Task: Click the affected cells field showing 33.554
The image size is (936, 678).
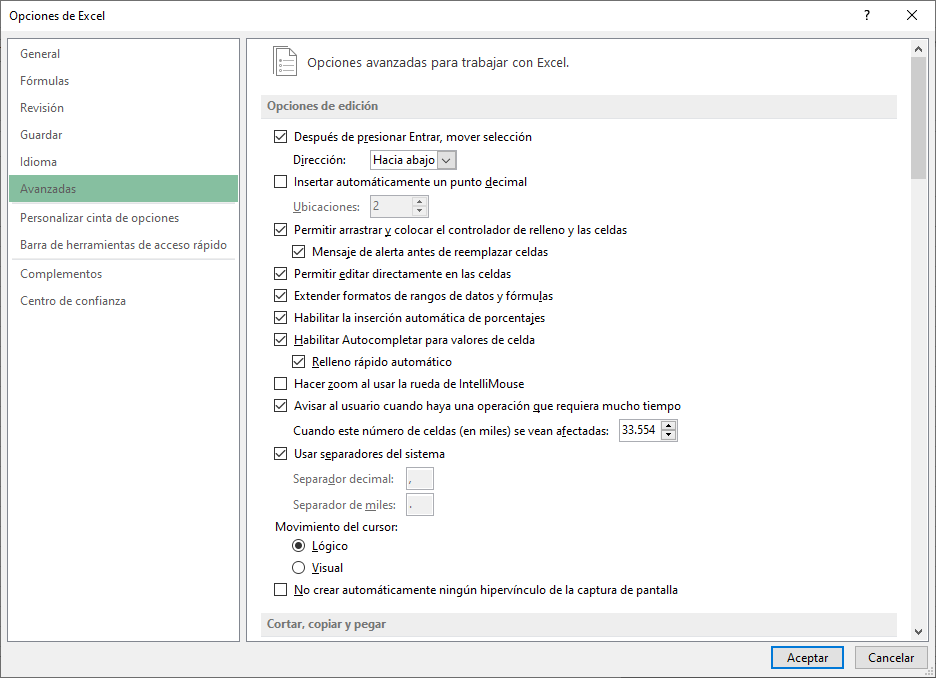Action: pos(640,430)
